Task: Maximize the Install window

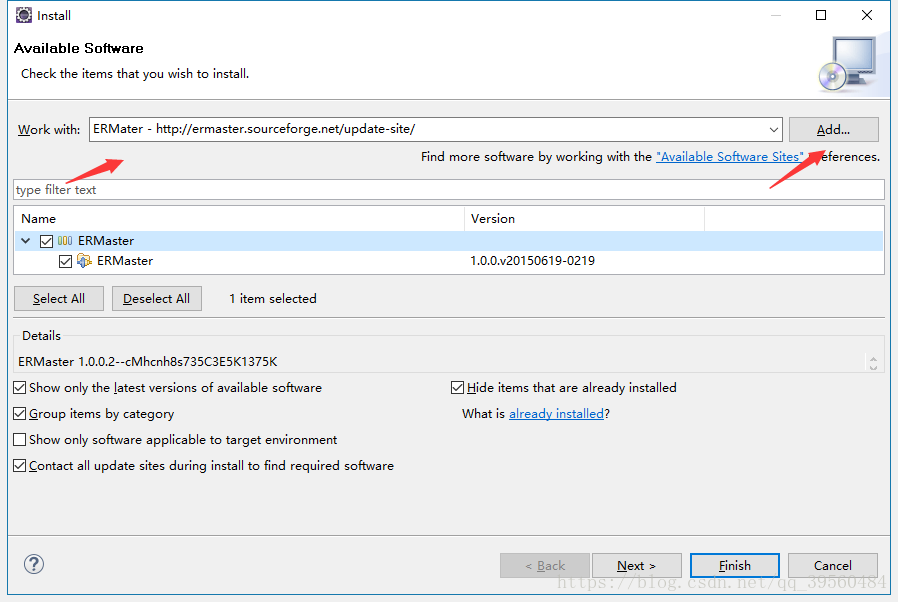Action: tap(821, 15)
